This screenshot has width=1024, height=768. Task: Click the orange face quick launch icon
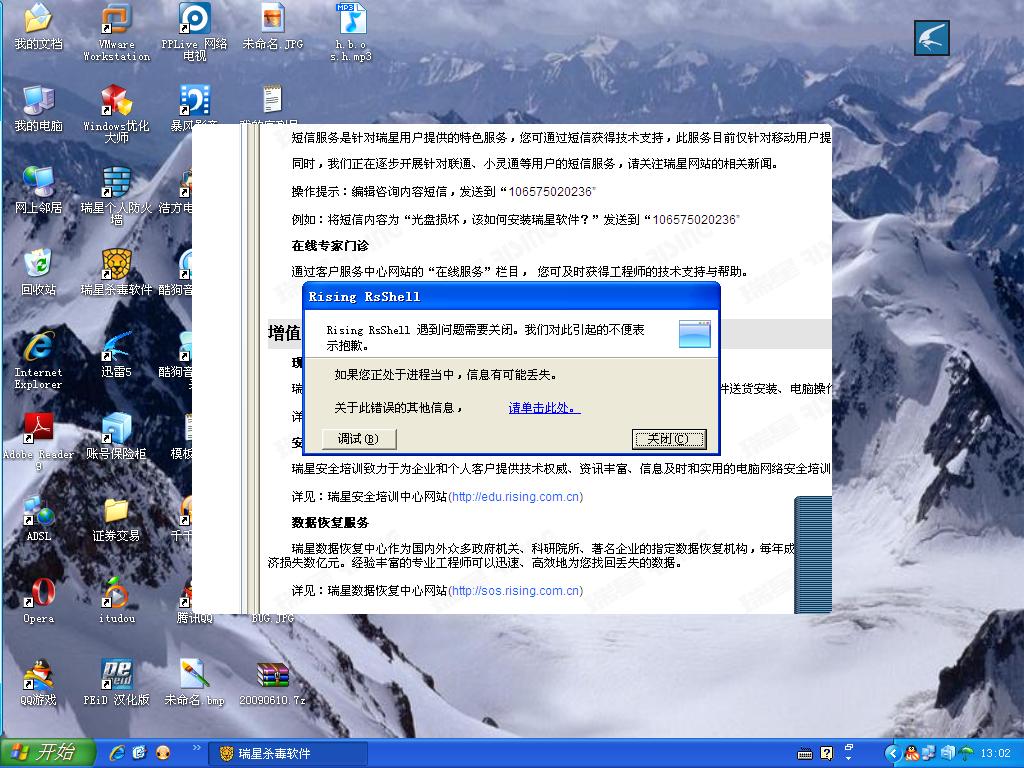tap(163, 753)
